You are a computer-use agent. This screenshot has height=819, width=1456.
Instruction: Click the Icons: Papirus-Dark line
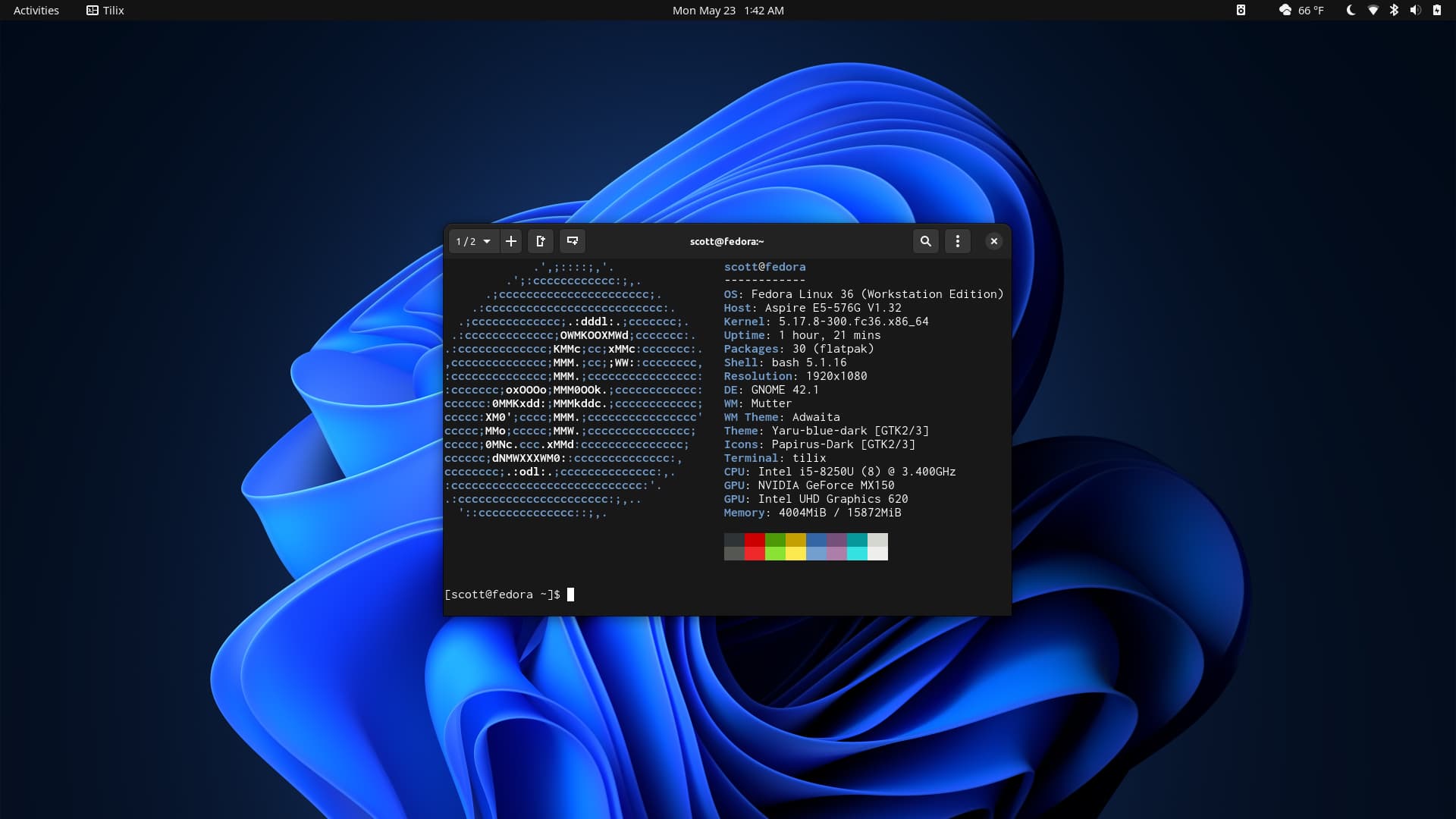point(819,444)
